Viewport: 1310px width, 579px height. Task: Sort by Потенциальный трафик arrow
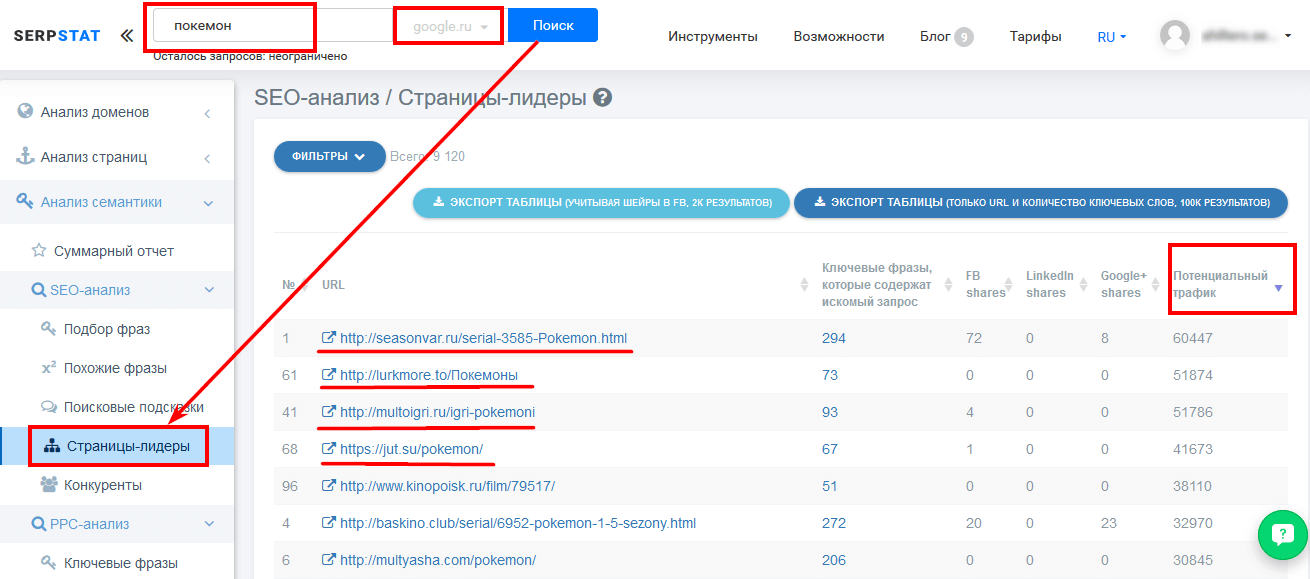[1278, 288]
